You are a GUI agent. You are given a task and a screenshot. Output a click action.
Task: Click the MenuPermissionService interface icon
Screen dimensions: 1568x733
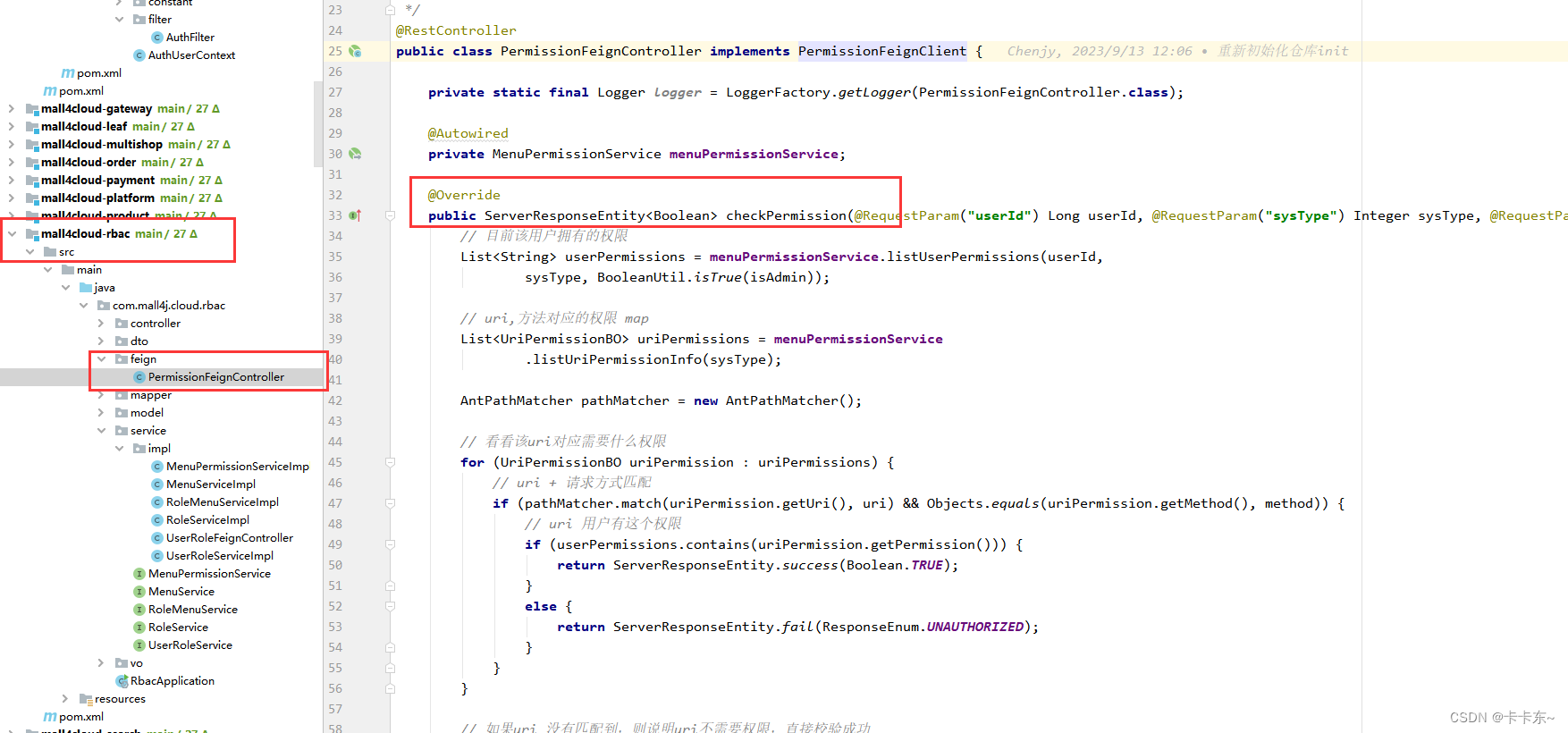point(139,574)
